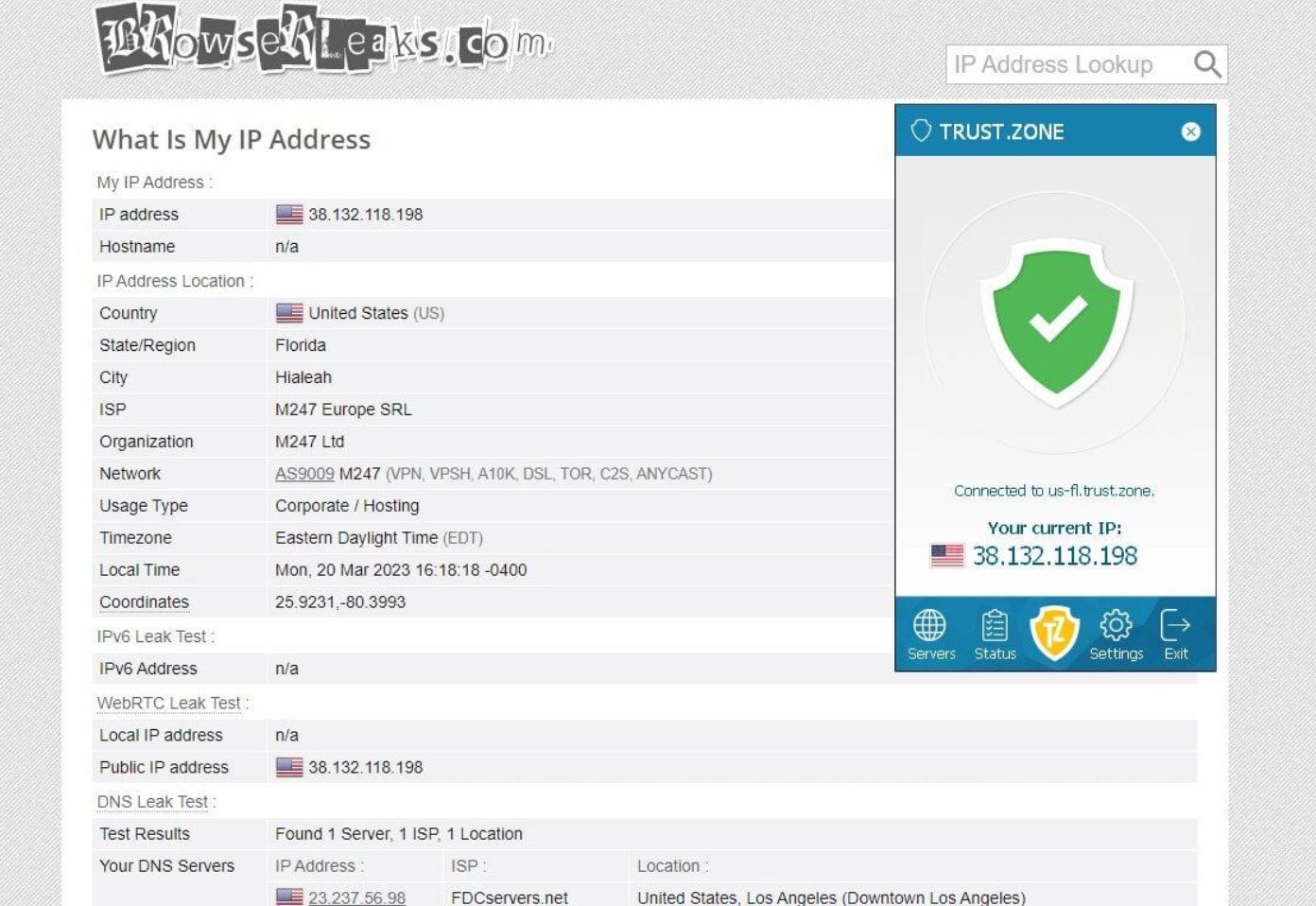
Task: Click the 'M247 Ltd' organization value
Action: pos(310,442)
